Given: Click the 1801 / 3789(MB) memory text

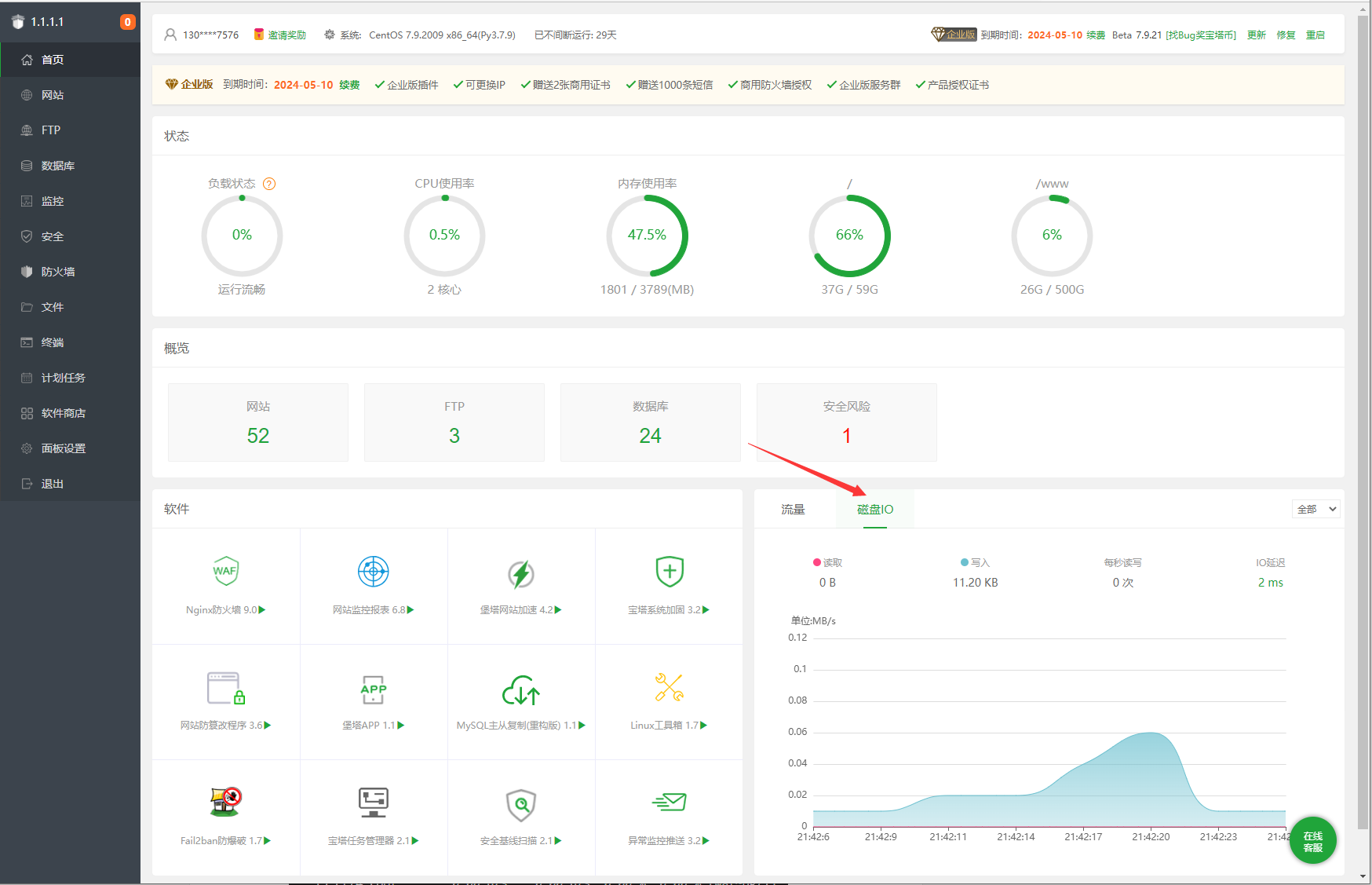Looking at the screenshot, I should [647, 290].
